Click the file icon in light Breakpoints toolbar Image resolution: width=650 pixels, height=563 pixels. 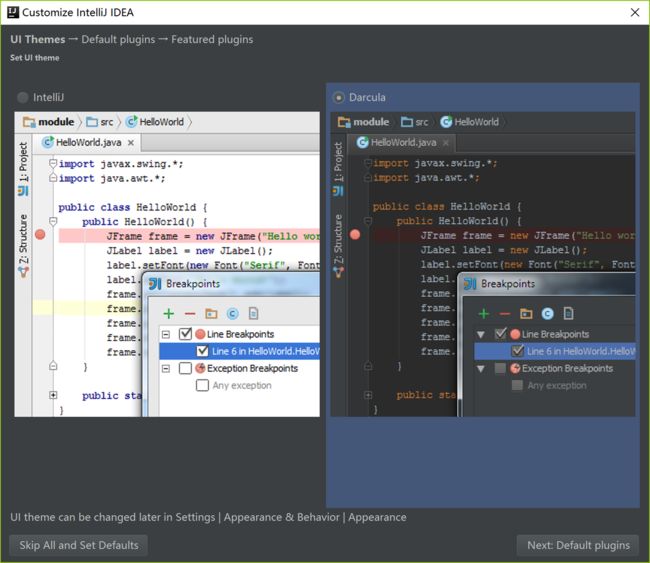coord(253,313)
